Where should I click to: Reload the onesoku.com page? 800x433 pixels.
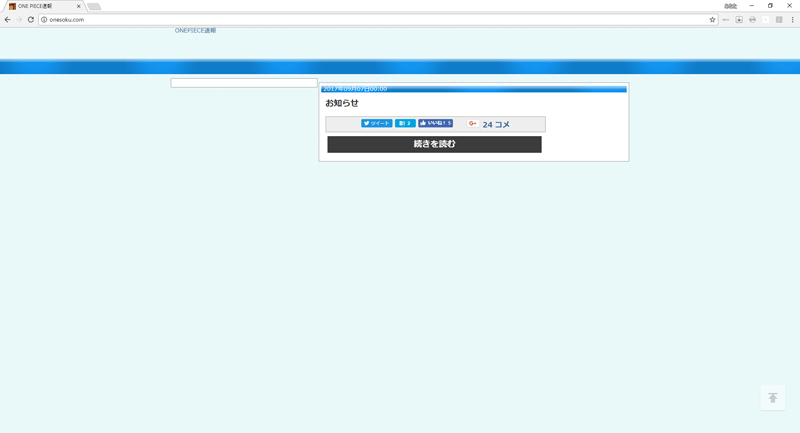point(31,19)
